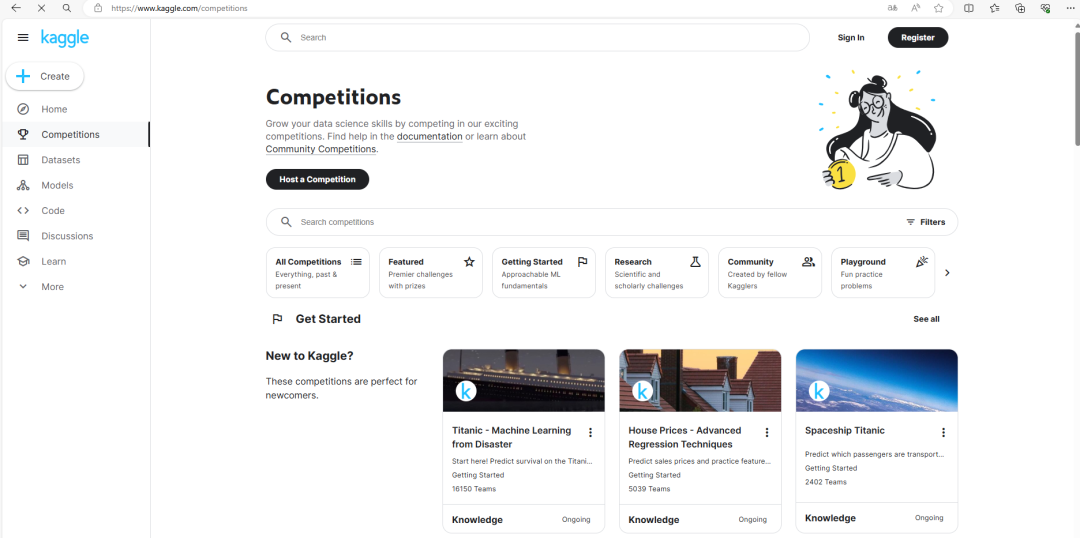Click the Kaggle logo
This screenshot has width=1080, height=538.
point(65,38)
